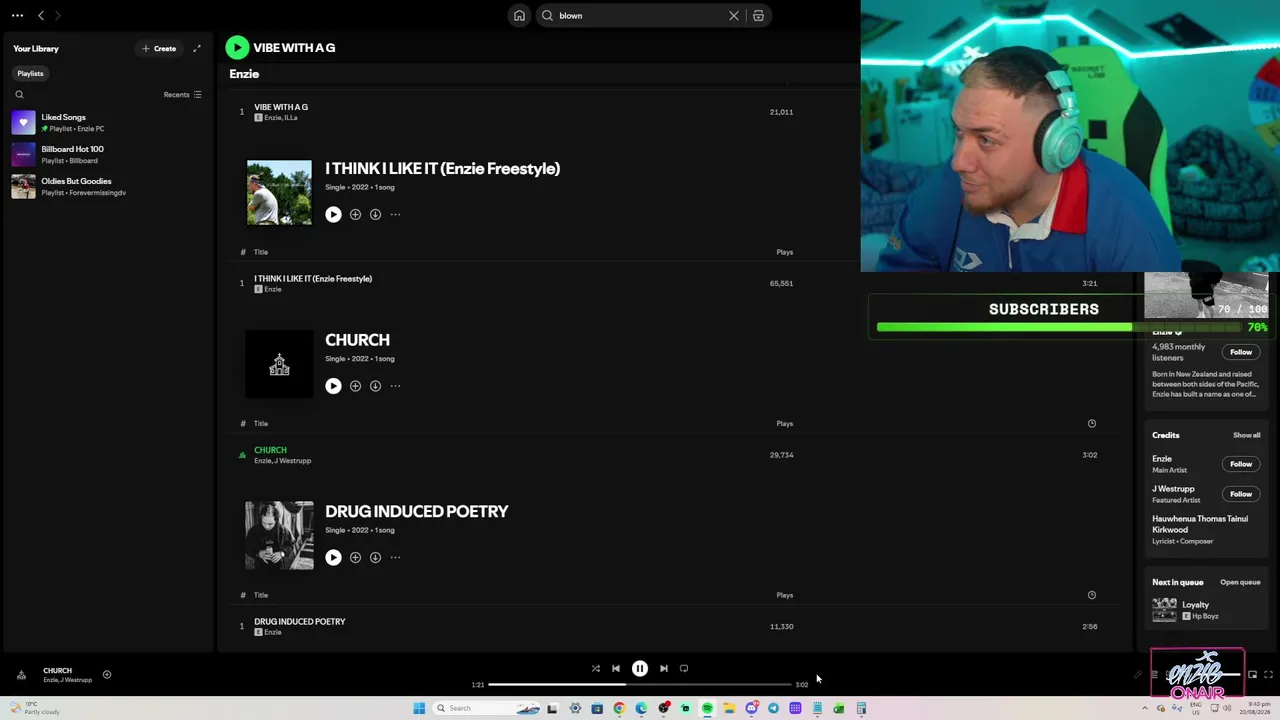Show all credits
This screenshot has height=720, width=1280.
point(1246,435)
